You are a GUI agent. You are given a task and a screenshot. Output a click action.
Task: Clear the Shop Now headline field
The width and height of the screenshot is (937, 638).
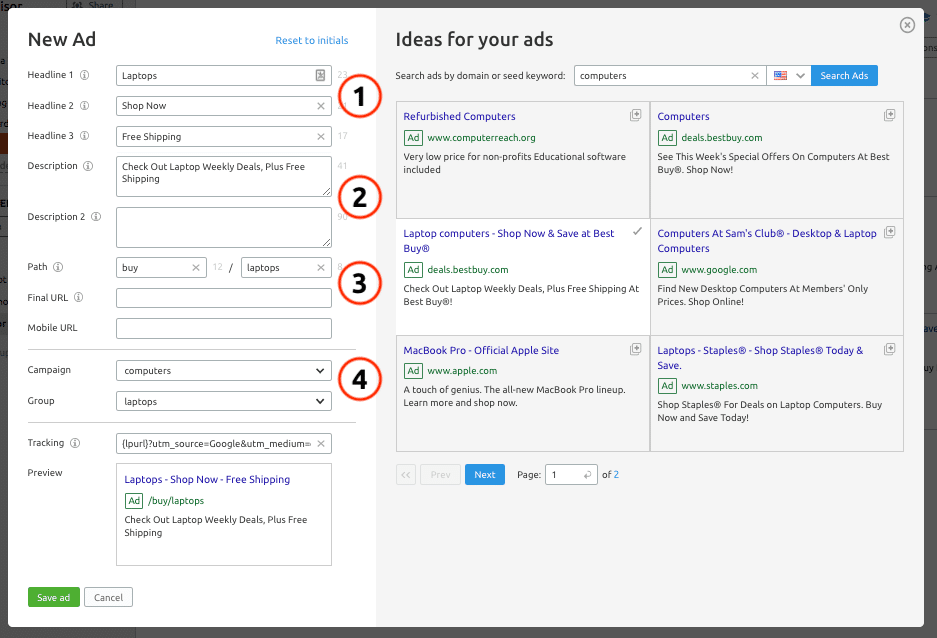321,106
